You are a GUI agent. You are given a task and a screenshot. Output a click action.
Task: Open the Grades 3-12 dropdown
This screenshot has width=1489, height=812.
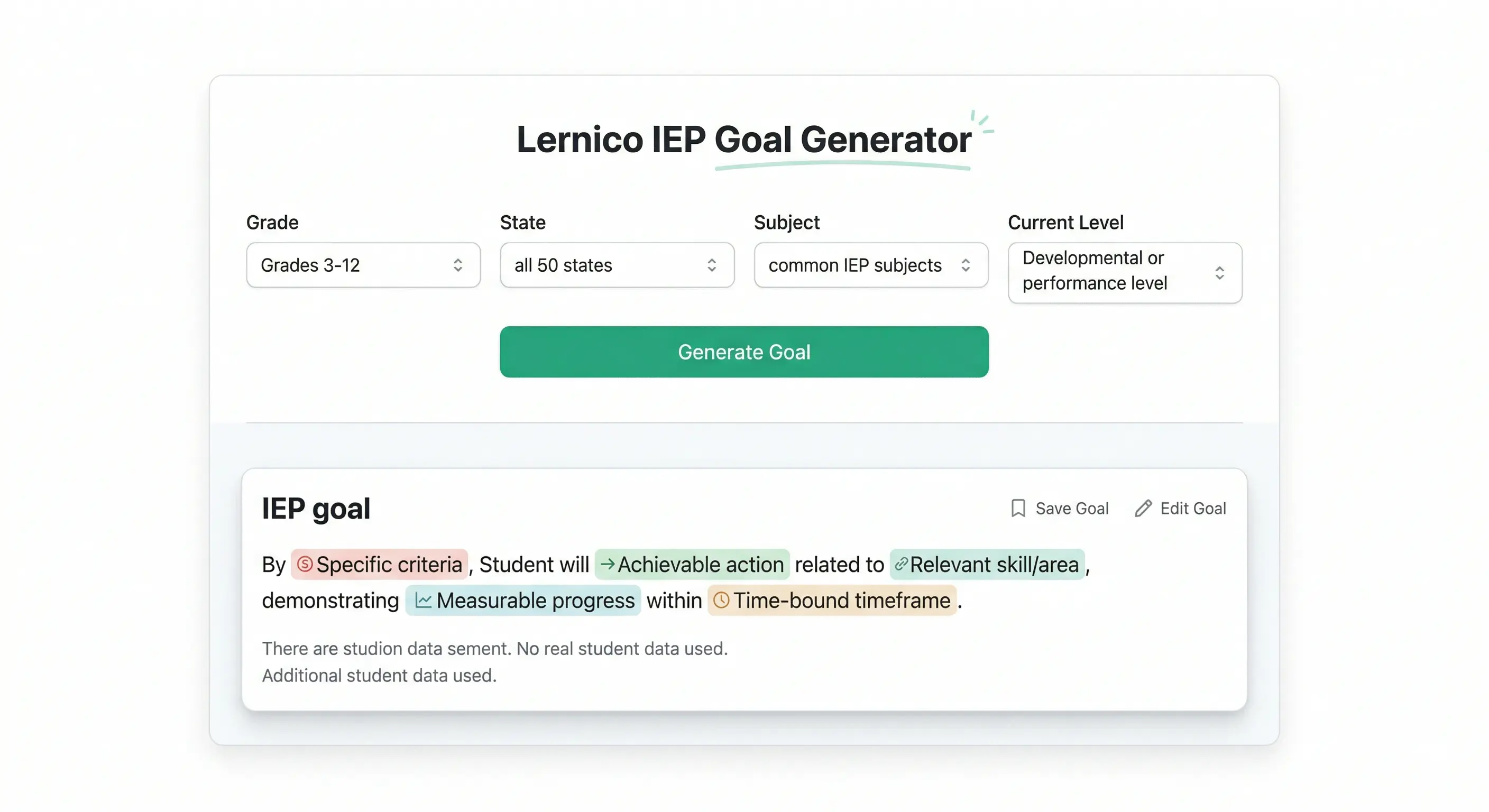coord(363,265)
